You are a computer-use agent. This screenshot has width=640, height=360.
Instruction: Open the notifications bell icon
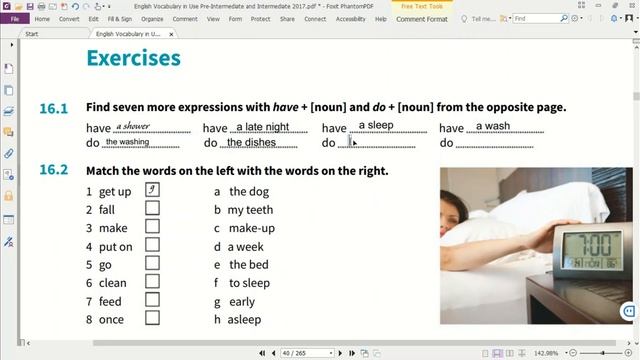tap(614, 18)
